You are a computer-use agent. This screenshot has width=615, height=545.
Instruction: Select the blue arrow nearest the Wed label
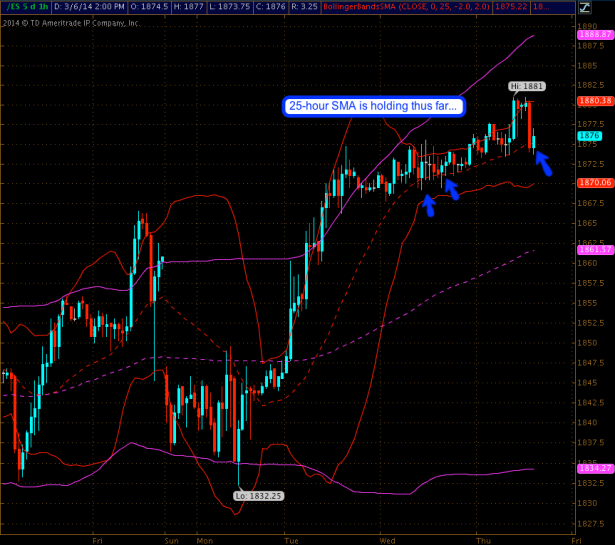coord(428,205)
